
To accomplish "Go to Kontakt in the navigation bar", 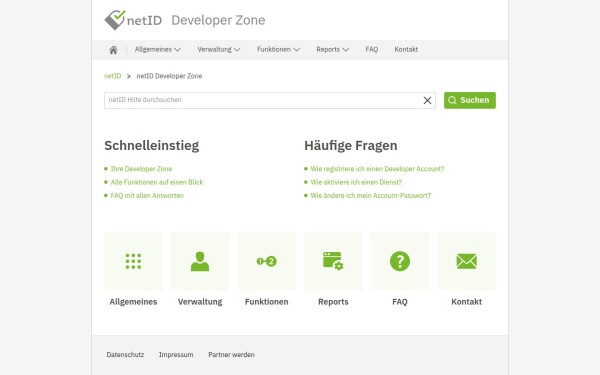I will [406, 49].
